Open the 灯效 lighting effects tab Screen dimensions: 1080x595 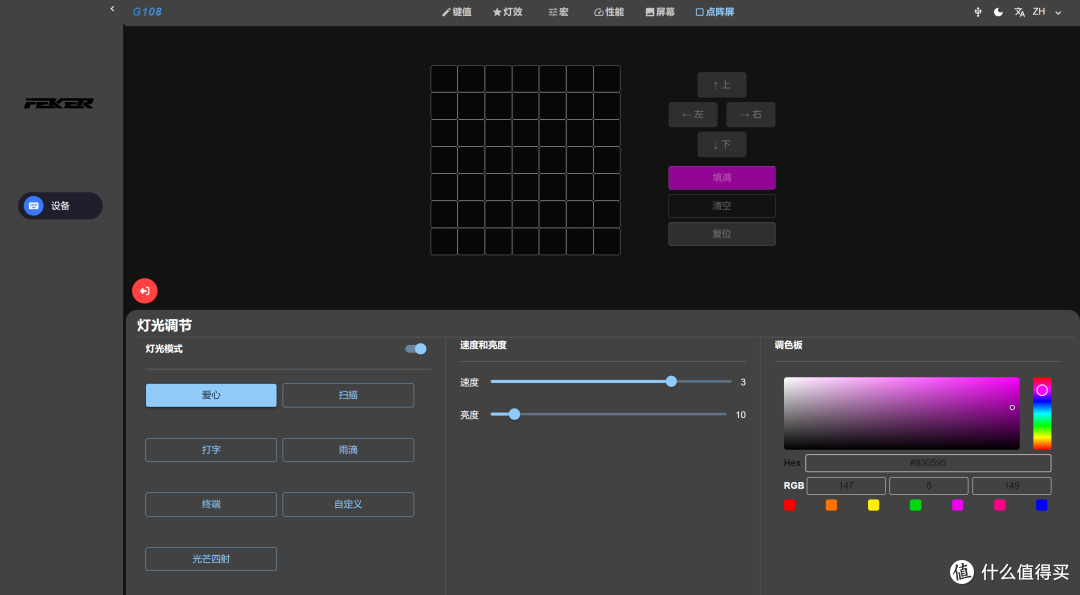pyautogui.click(x=508, y=12)
